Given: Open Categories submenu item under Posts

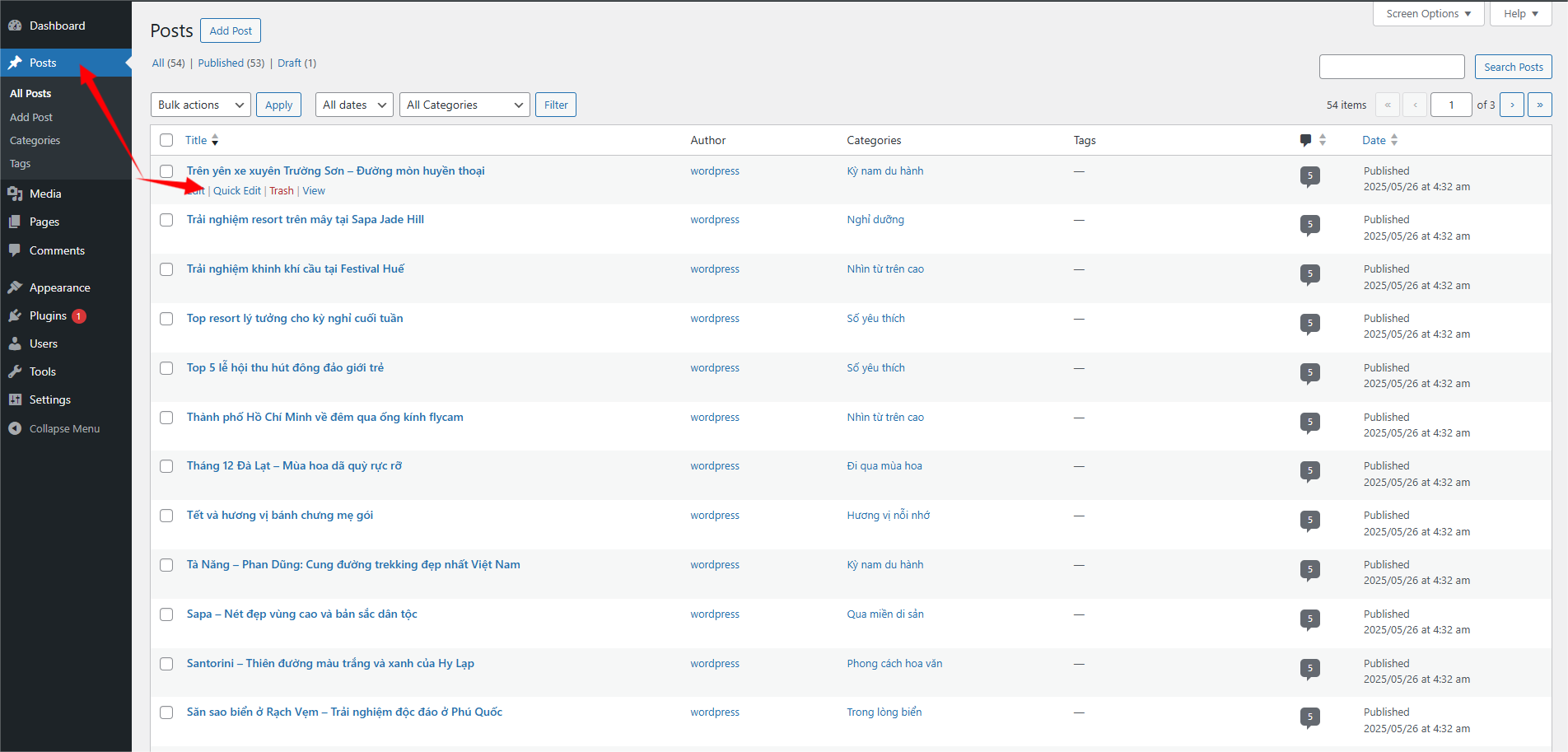Looking at the screenshot, I should [35, 141].
